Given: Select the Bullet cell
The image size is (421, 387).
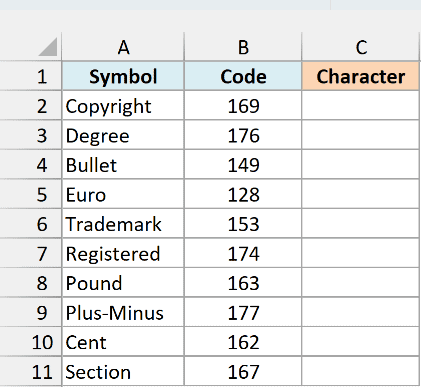Looking at the screenshot, I should pos(123,165).
